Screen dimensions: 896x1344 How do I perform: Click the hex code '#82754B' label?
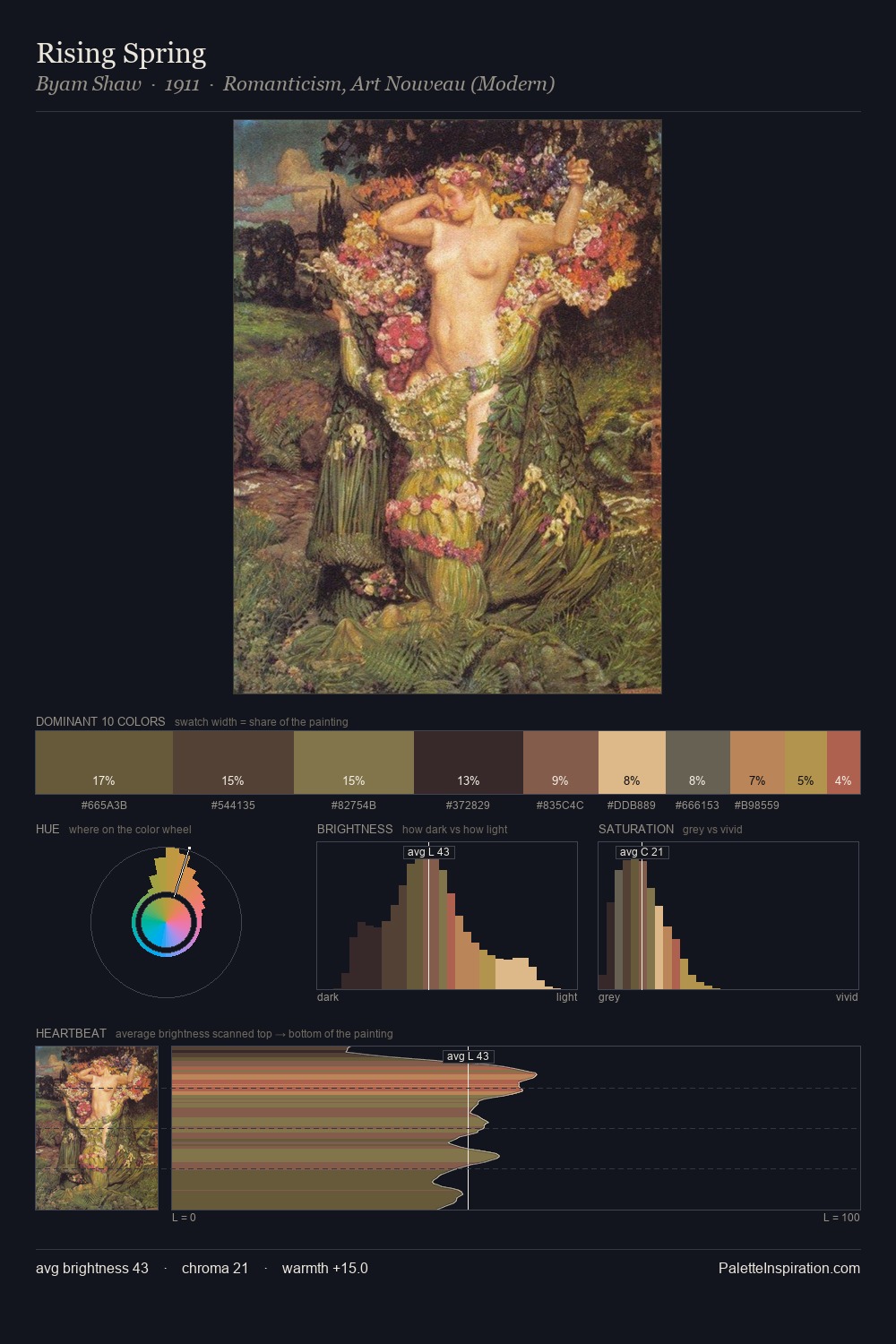pos(354,805)
